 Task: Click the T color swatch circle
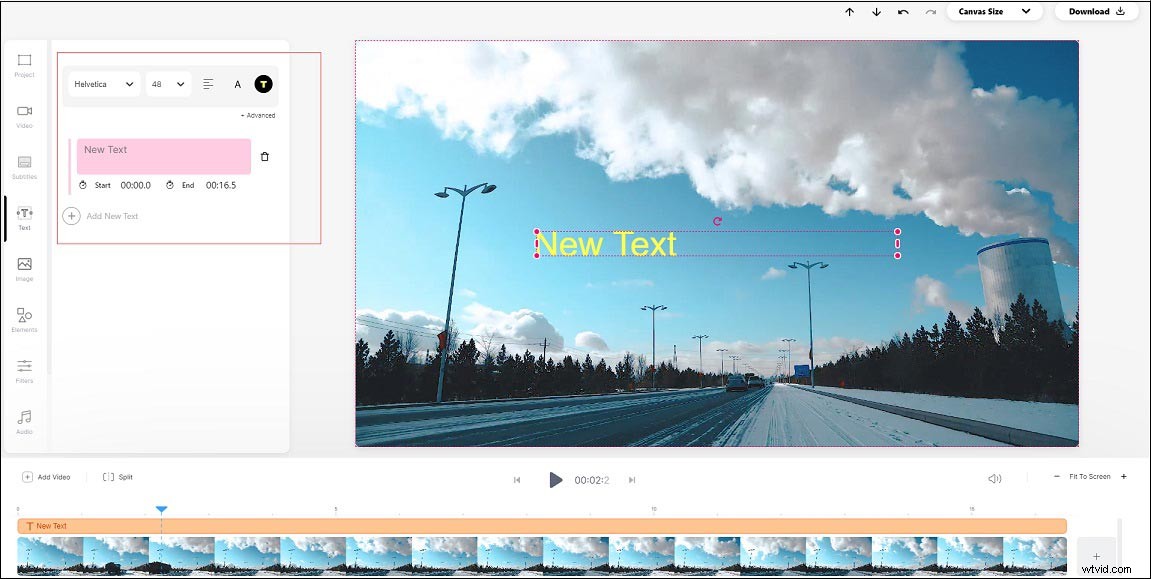262,84
